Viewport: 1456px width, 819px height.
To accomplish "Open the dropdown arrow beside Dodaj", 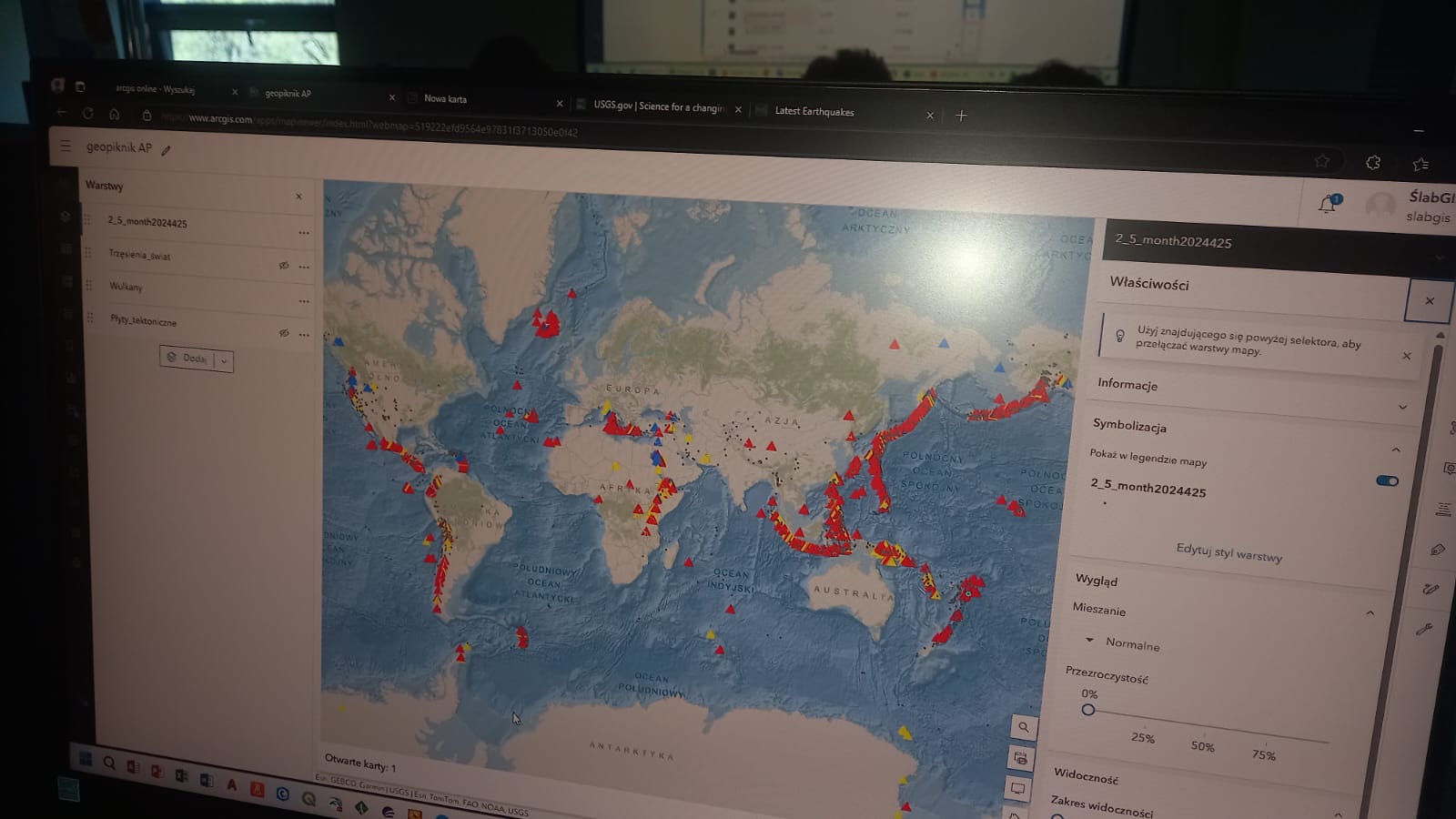I will point(224,361).
